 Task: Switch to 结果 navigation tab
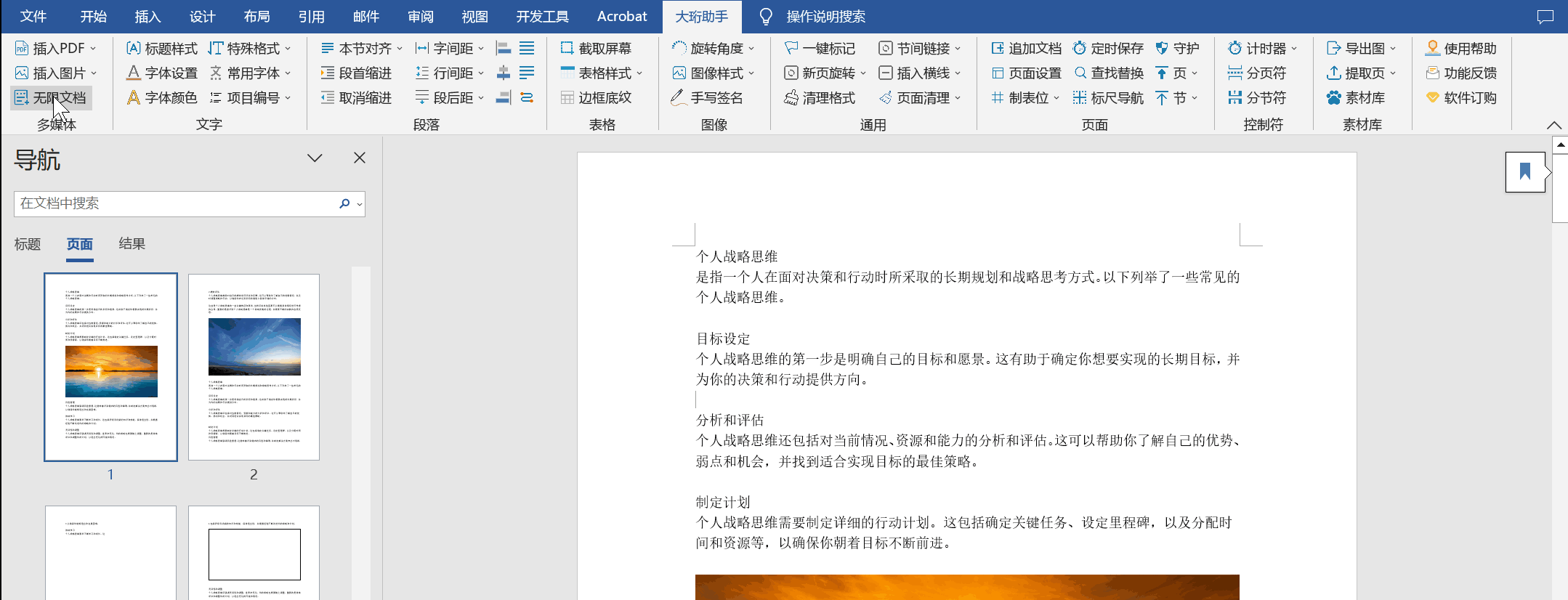132,244
